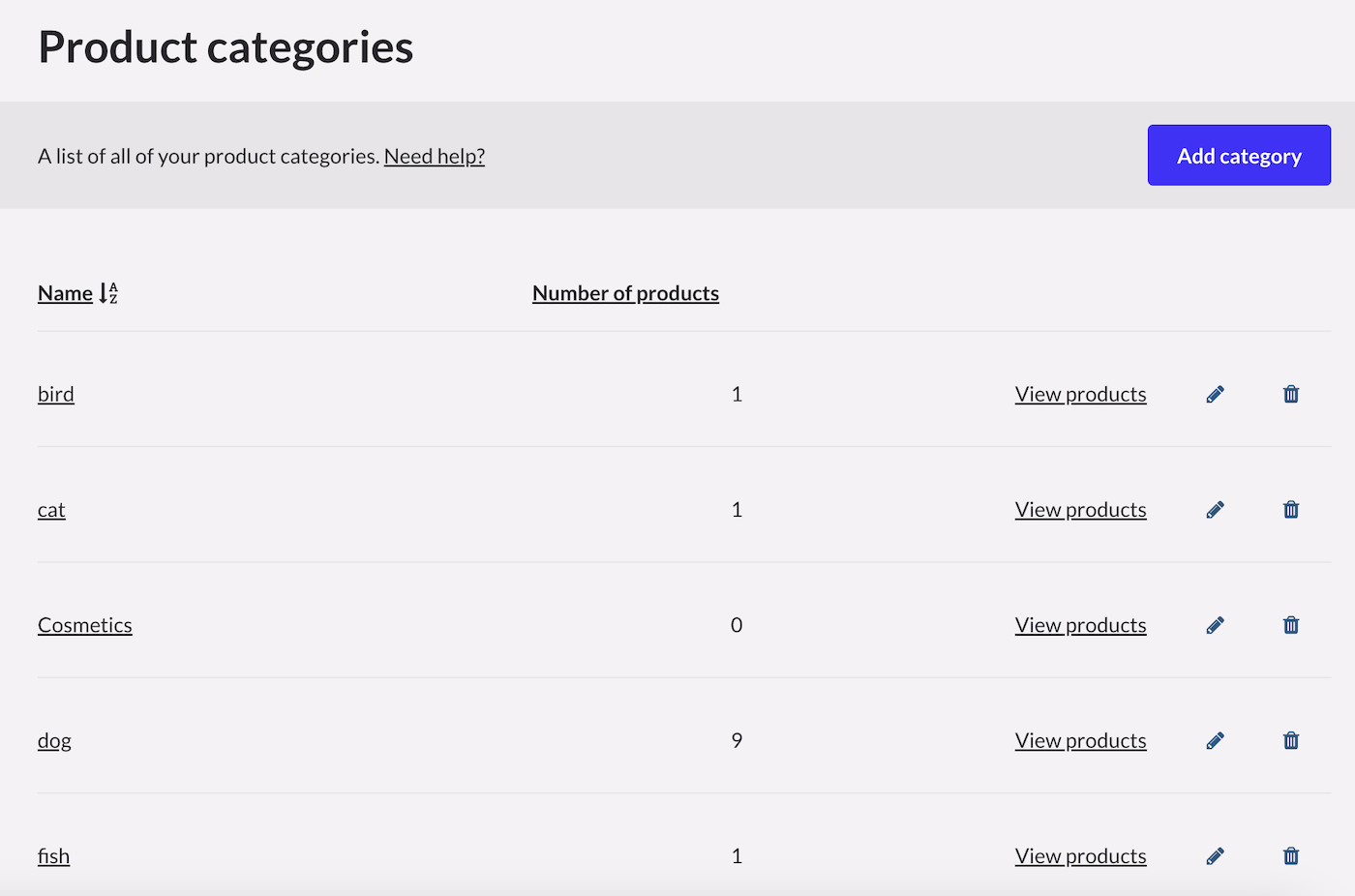View products in the bird category
Screen dimensions: 1355x896
pyautogui.click(x=1080, y=394)
